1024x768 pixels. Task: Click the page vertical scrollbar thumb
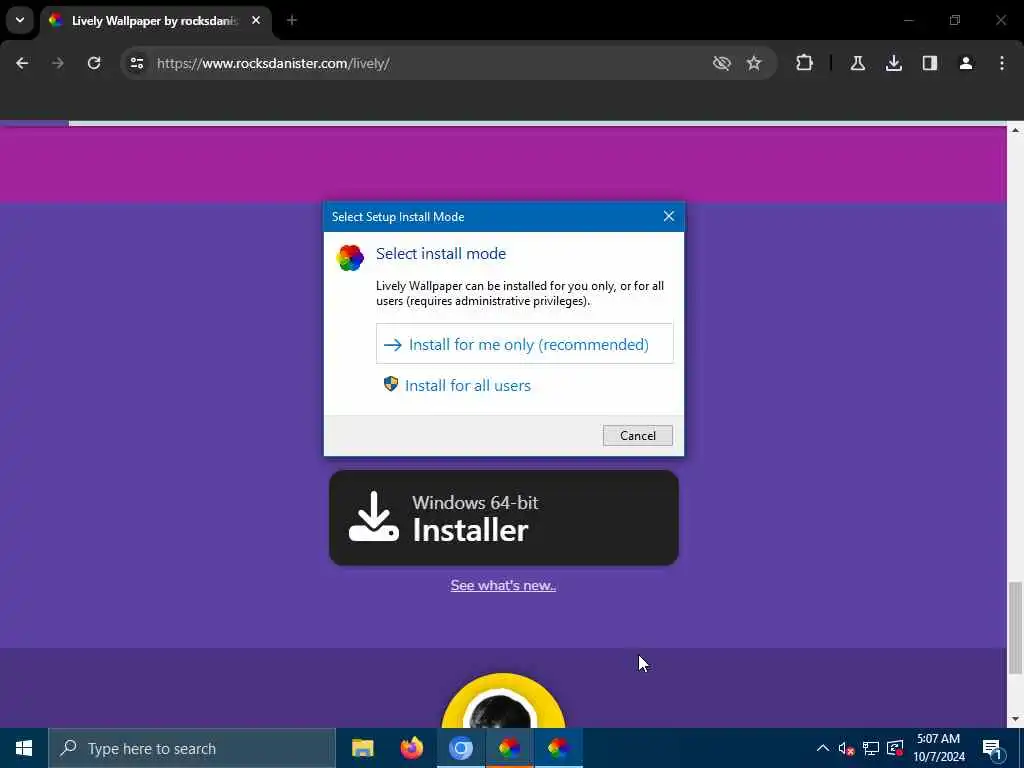coord(1015,627)
